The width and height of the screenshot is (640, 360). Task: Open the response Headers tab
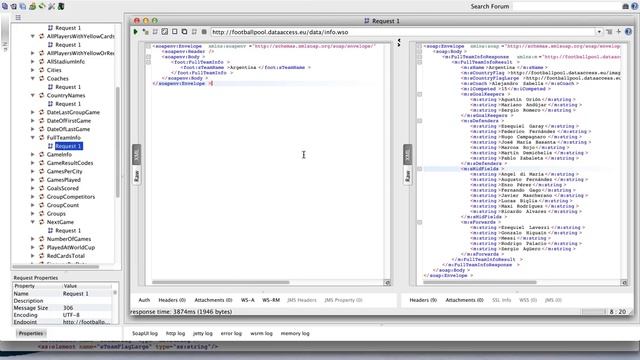423,300
